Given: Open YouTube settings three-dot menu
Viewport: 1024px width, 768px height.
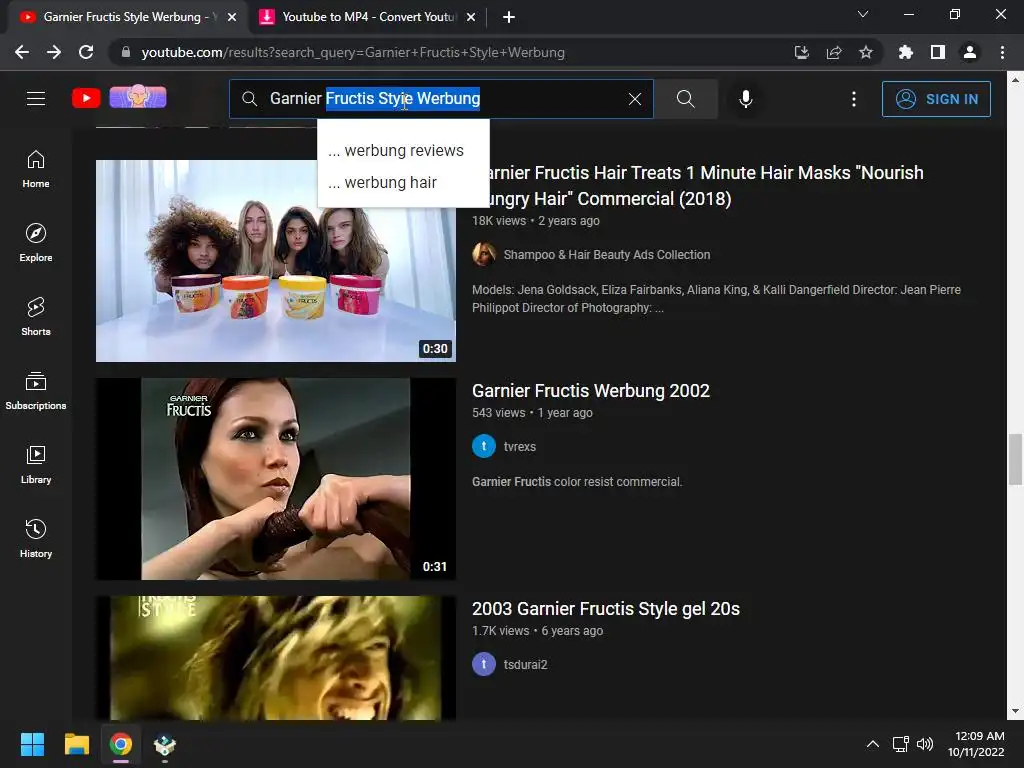Looking at the screenshot, I should (x=854, y=99).
